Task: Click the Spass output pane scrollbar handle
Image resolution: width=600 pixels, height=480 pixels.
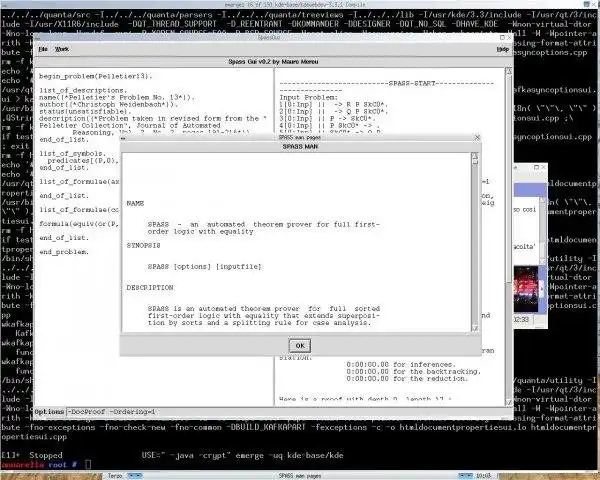Action: tap(509, 180)
